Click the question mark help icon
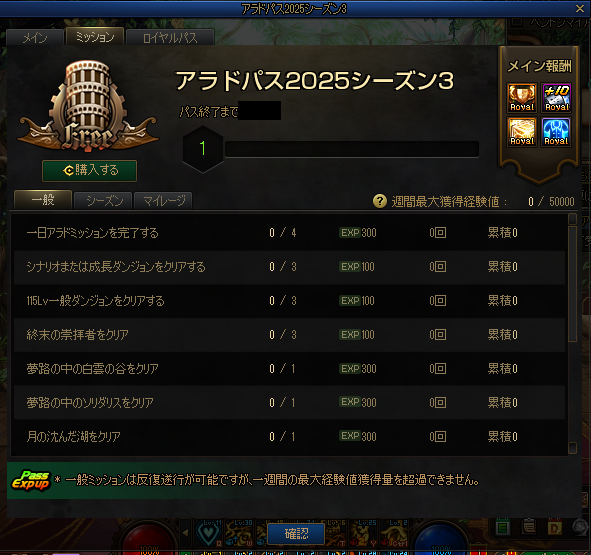Screen dimensions: 591x555 (x=380, y=201)
